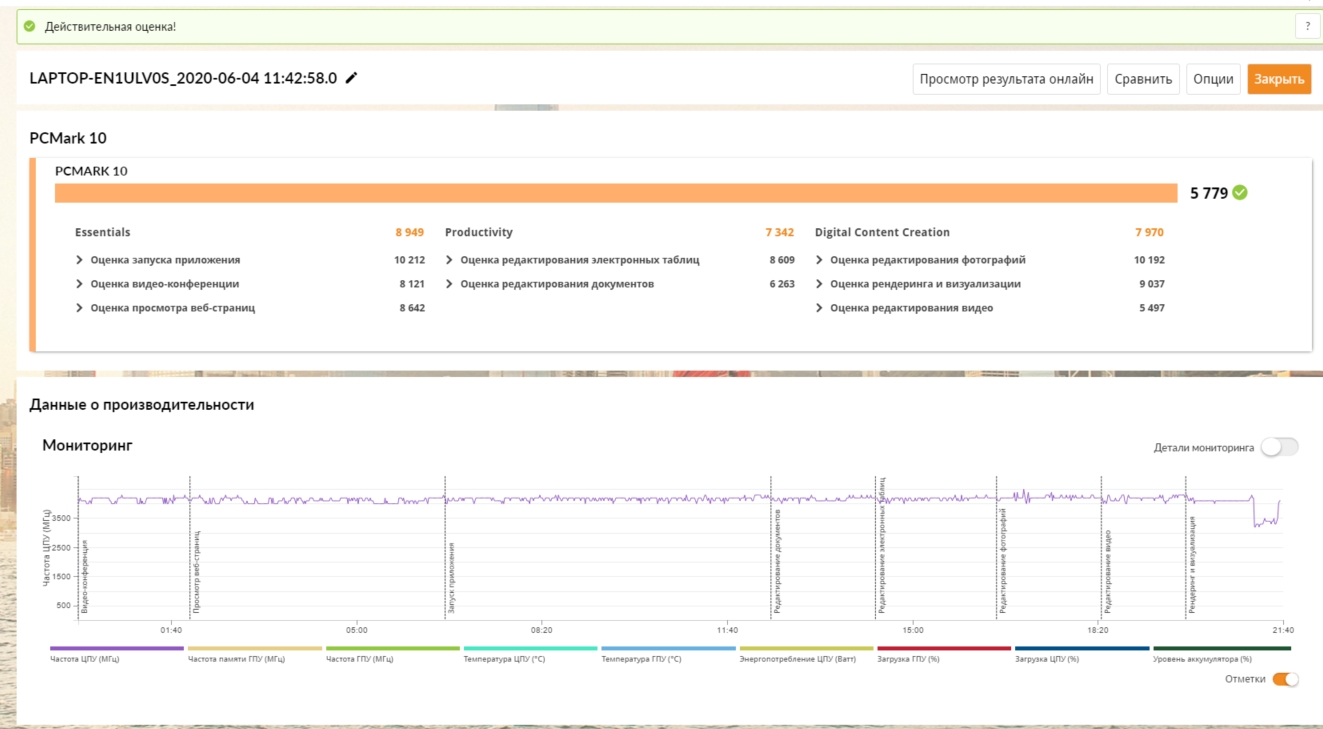The image size is (1323, 729).
Task: Click the Данные о производительности heading
Action: pyautogui.click(x=142, y=405)
